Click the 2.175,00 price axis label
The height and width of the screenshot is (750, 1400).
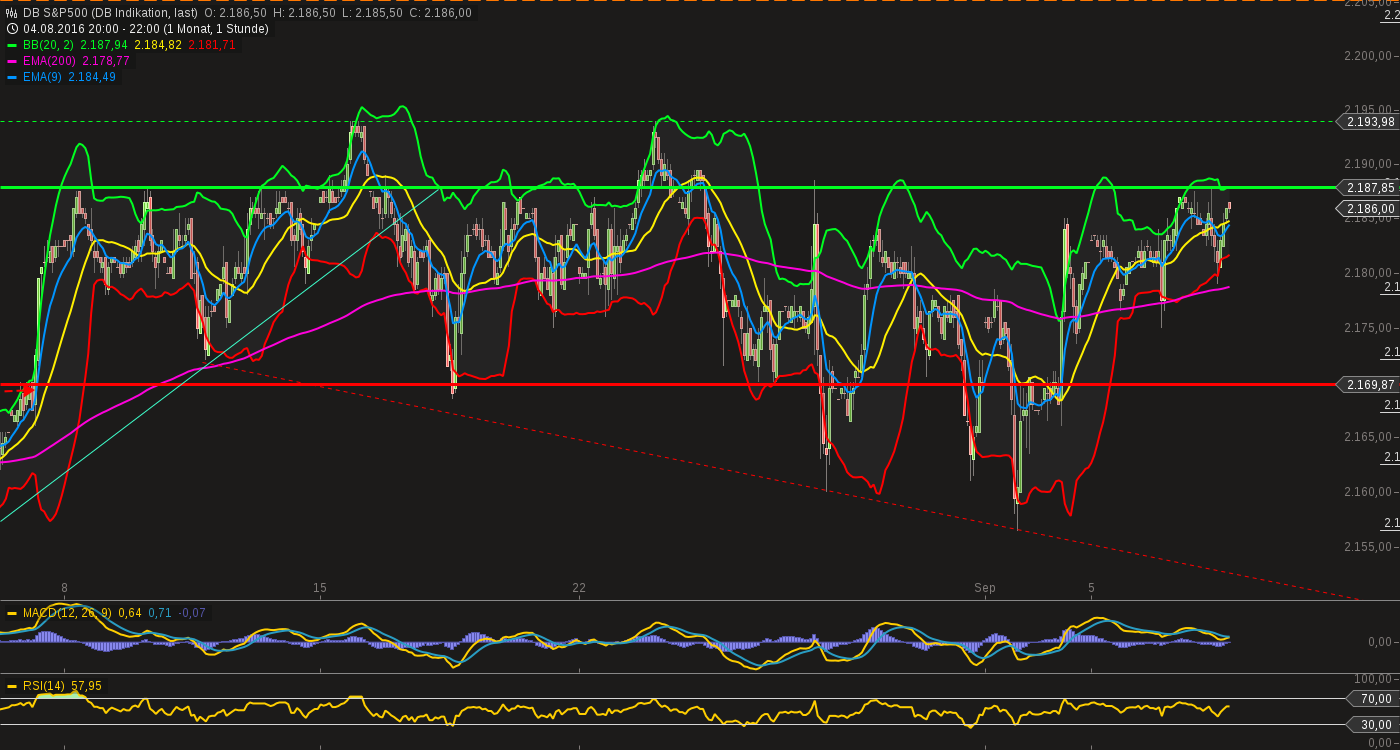click(1368, 328)
